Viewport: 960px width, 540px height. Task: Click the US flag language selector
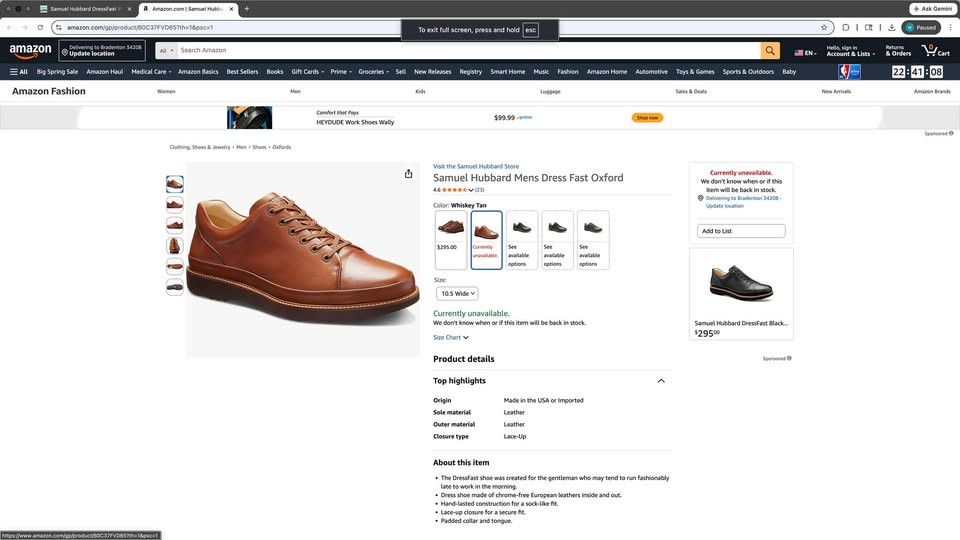[x=805, y=53]
